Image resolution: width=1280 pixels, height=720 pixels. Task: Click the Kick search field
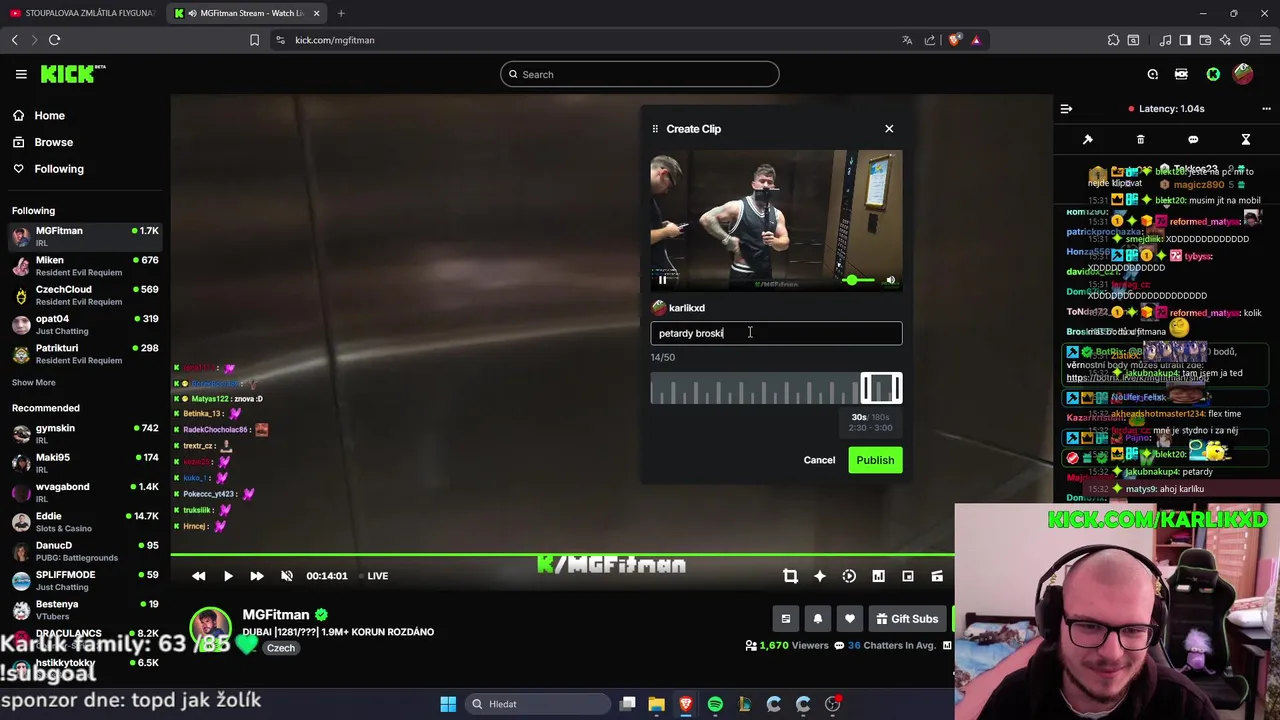pyautogui.click(x=640, y=74)
